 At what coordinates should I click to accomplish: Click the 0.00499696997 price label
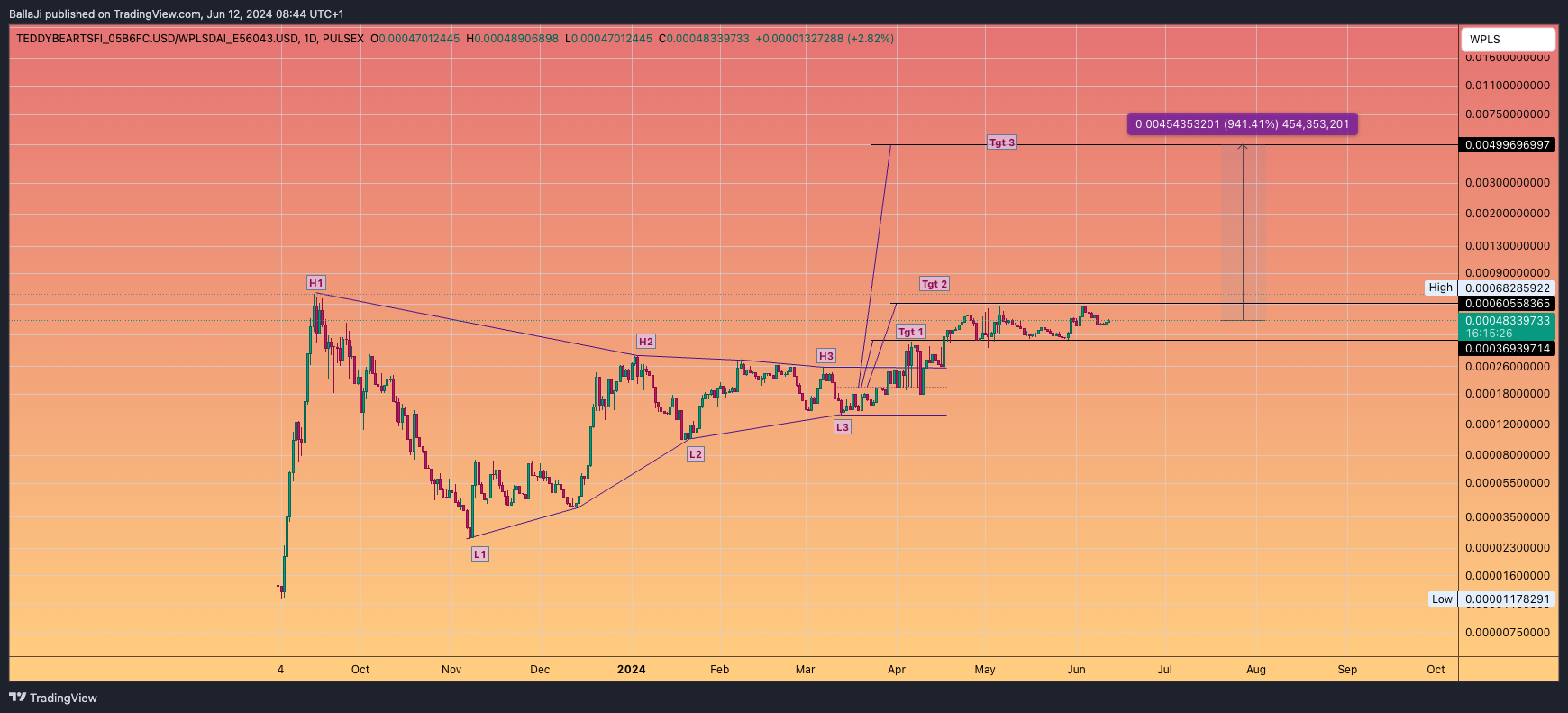tap(1507, 145)
